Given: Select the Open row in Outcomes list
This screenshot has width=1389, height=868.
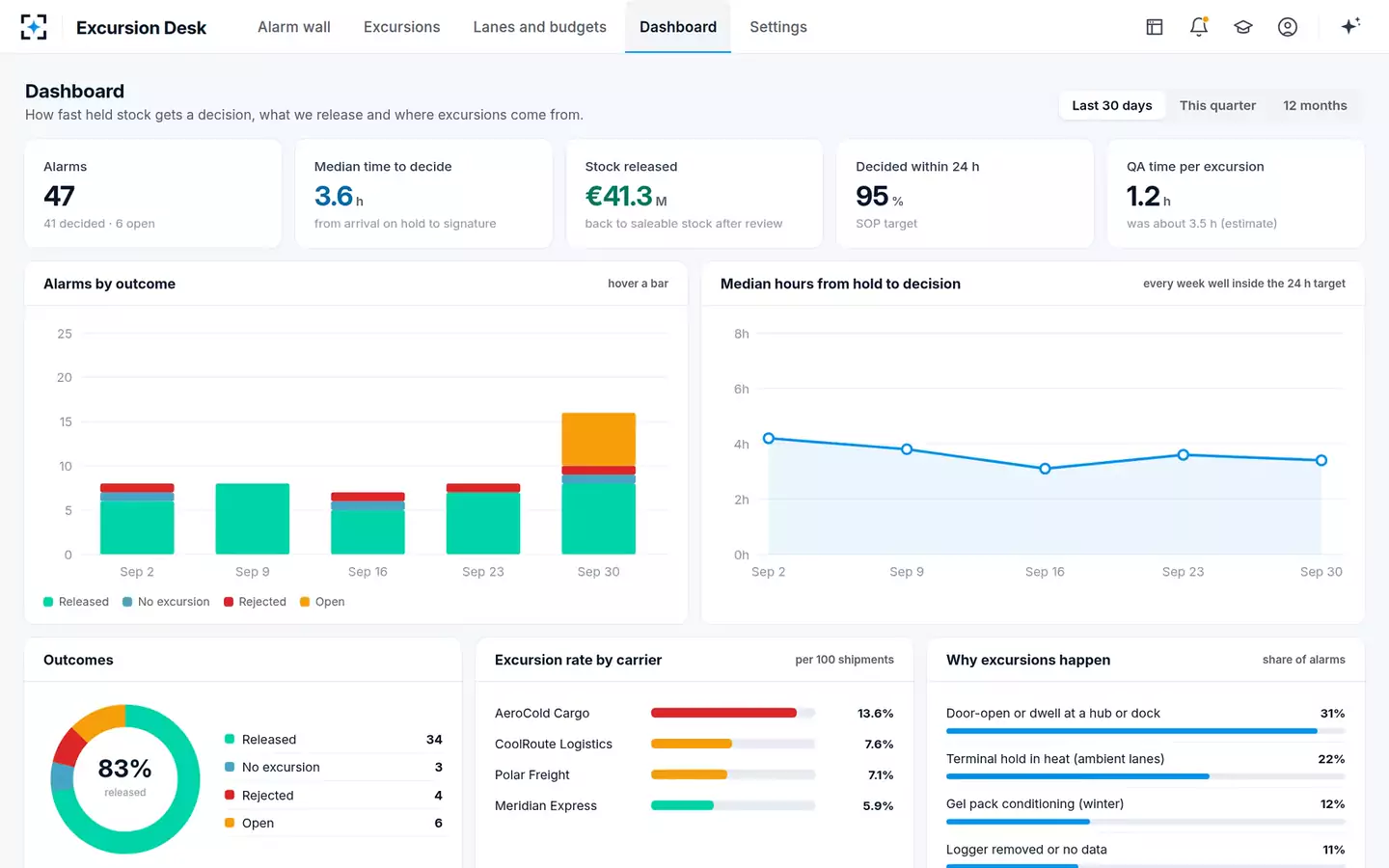Looking at the screenshot, I should click(334, 824).
